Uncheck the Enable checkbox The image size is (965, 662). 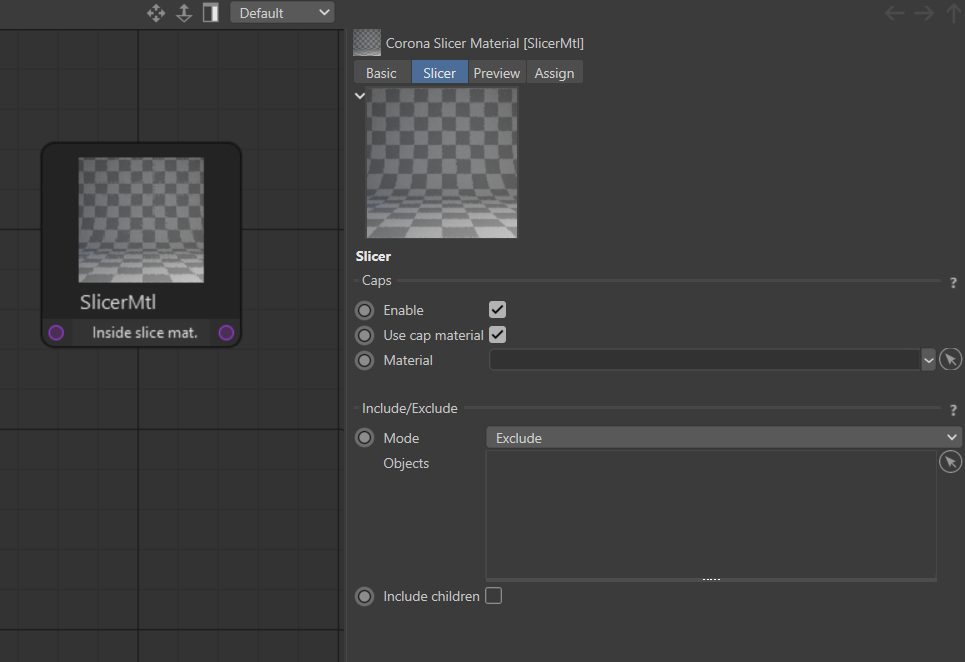497,309
